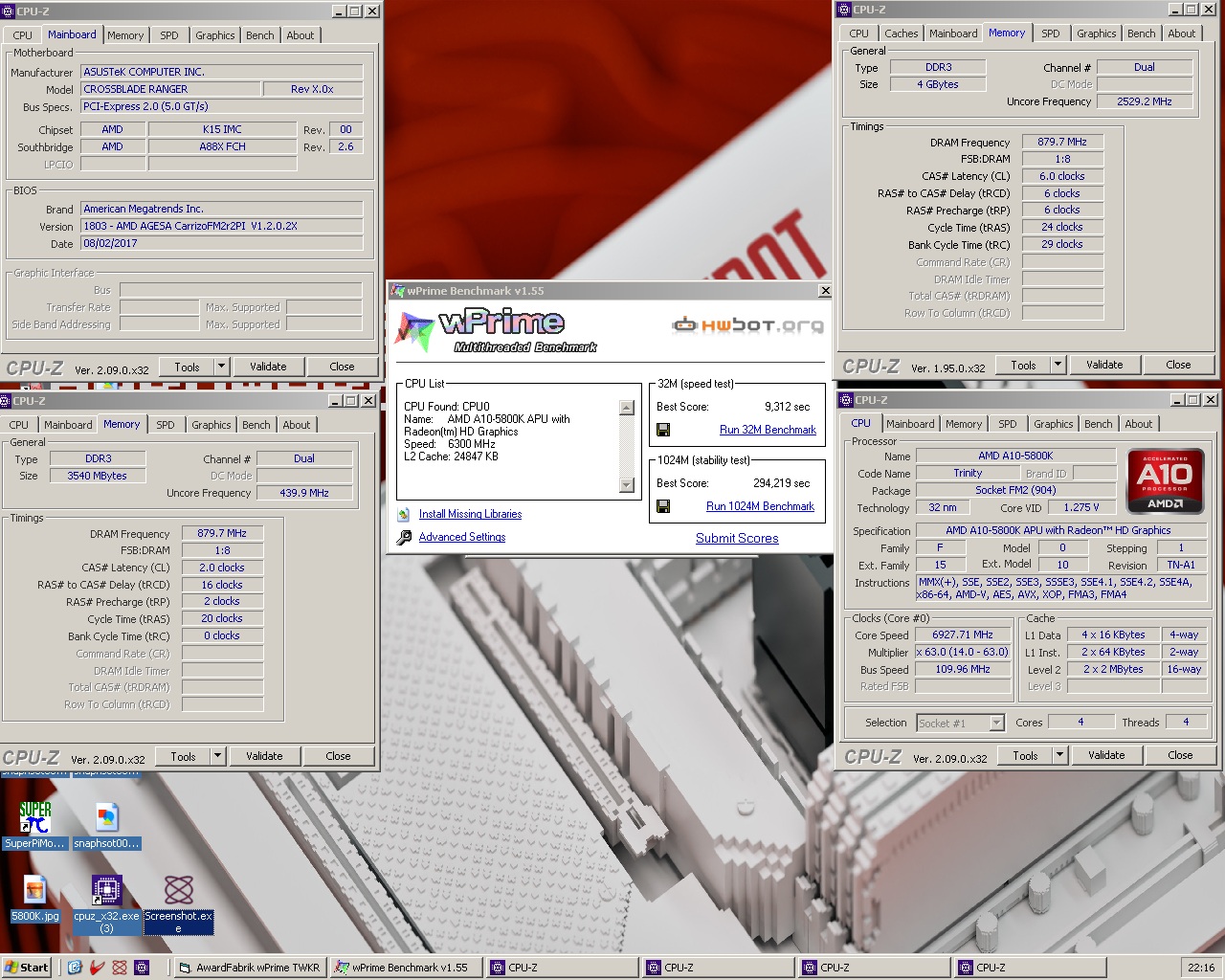The width and height of the screenshot is (1225, 980).
Task: Click the wrench icon beside Advanced Settings
Action: point(404,537)
